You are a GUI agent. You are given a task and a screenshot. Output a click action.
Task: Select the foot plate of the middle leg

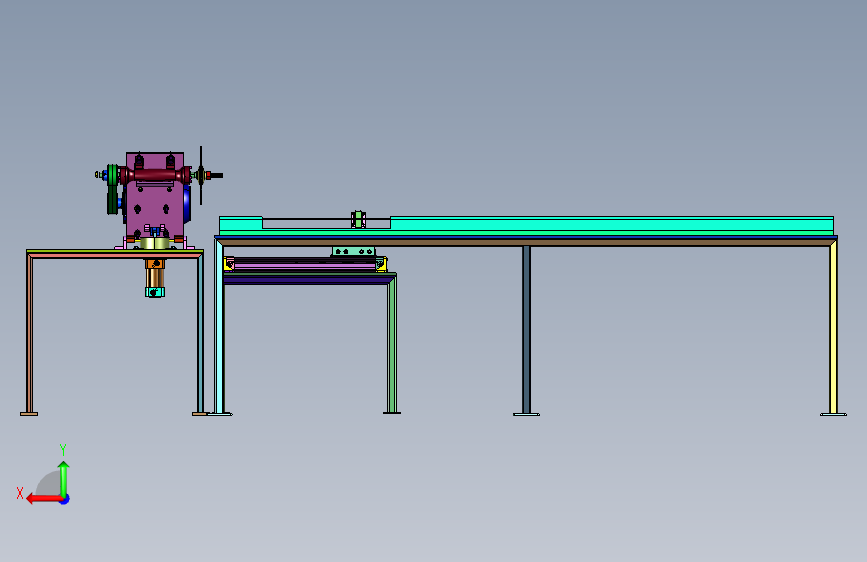click(526, 414)
